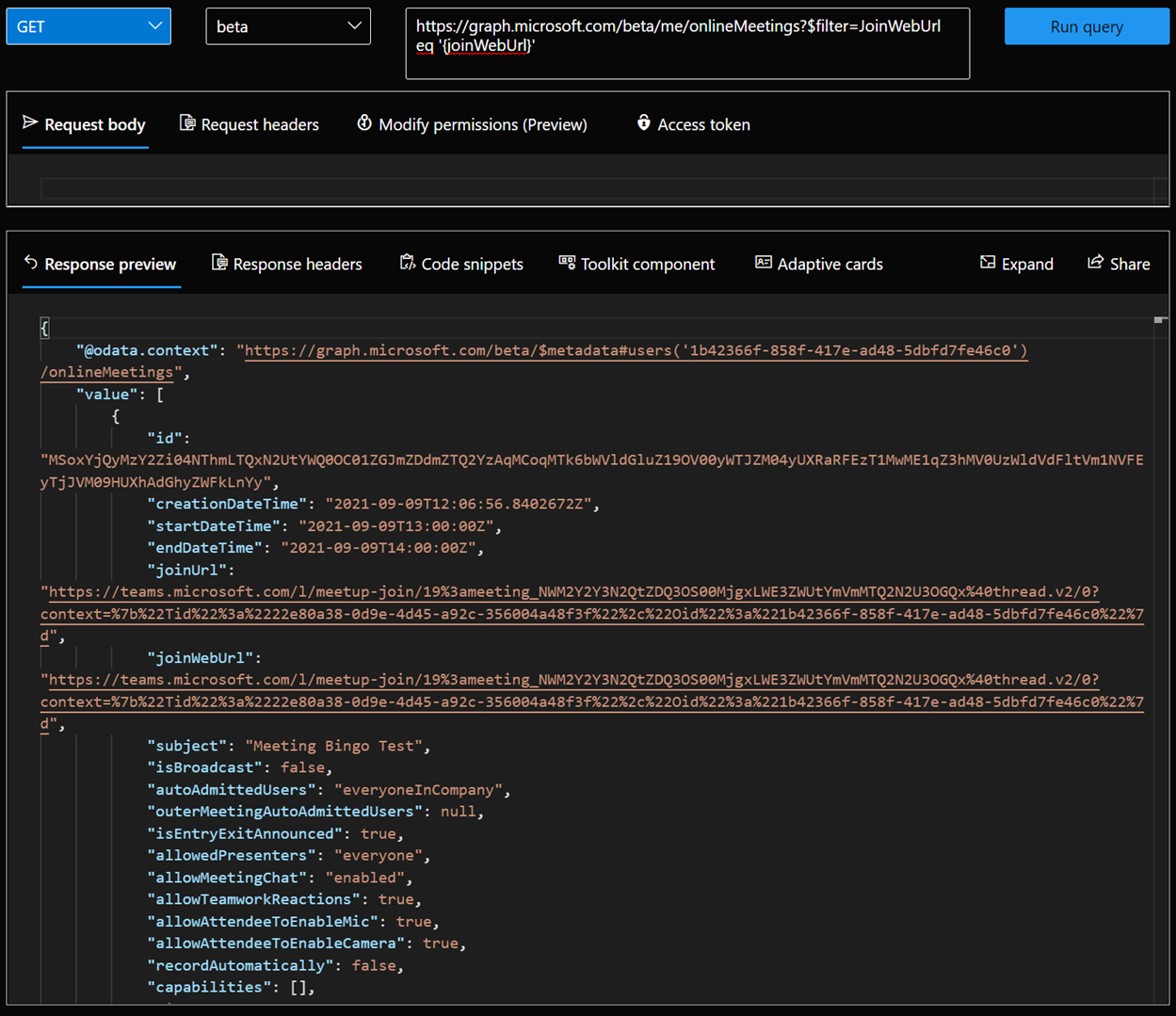Screen dimensions: 1176x1016
Task: Click the "isBroadcast" key
Action: (205, 767)
